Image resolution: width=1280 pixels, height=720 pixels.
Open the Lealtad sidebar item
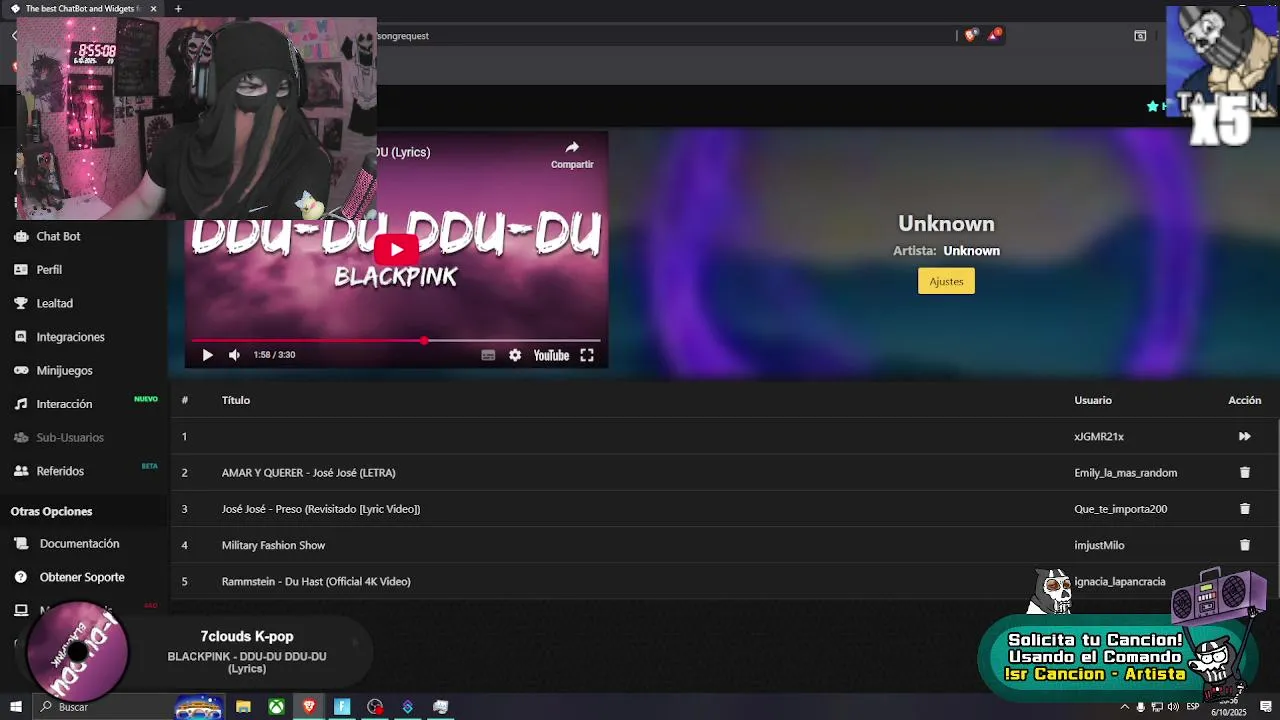(54, 303)
